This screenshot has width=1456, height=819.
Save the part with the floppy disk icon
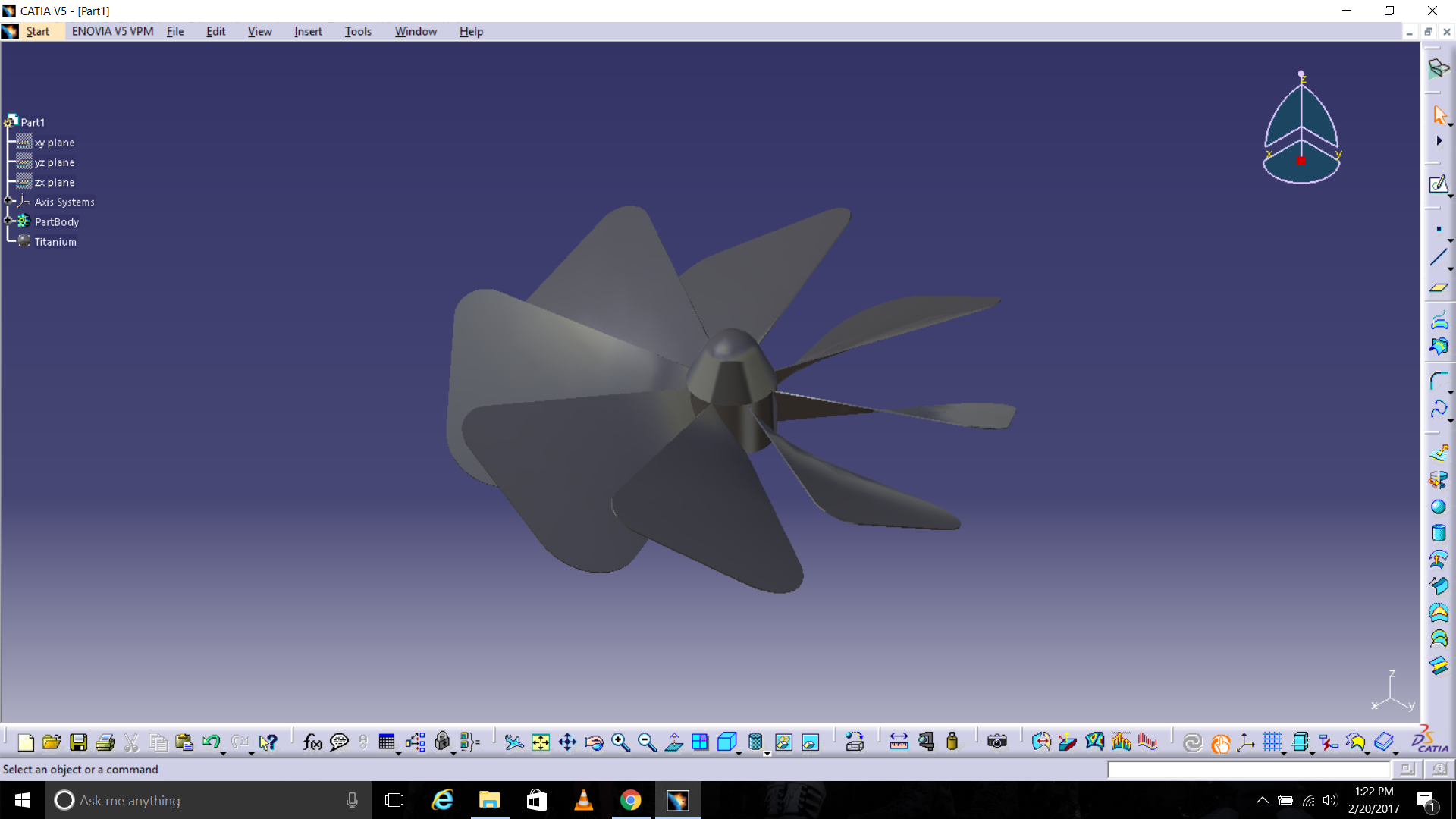click(x=79, y=742)
